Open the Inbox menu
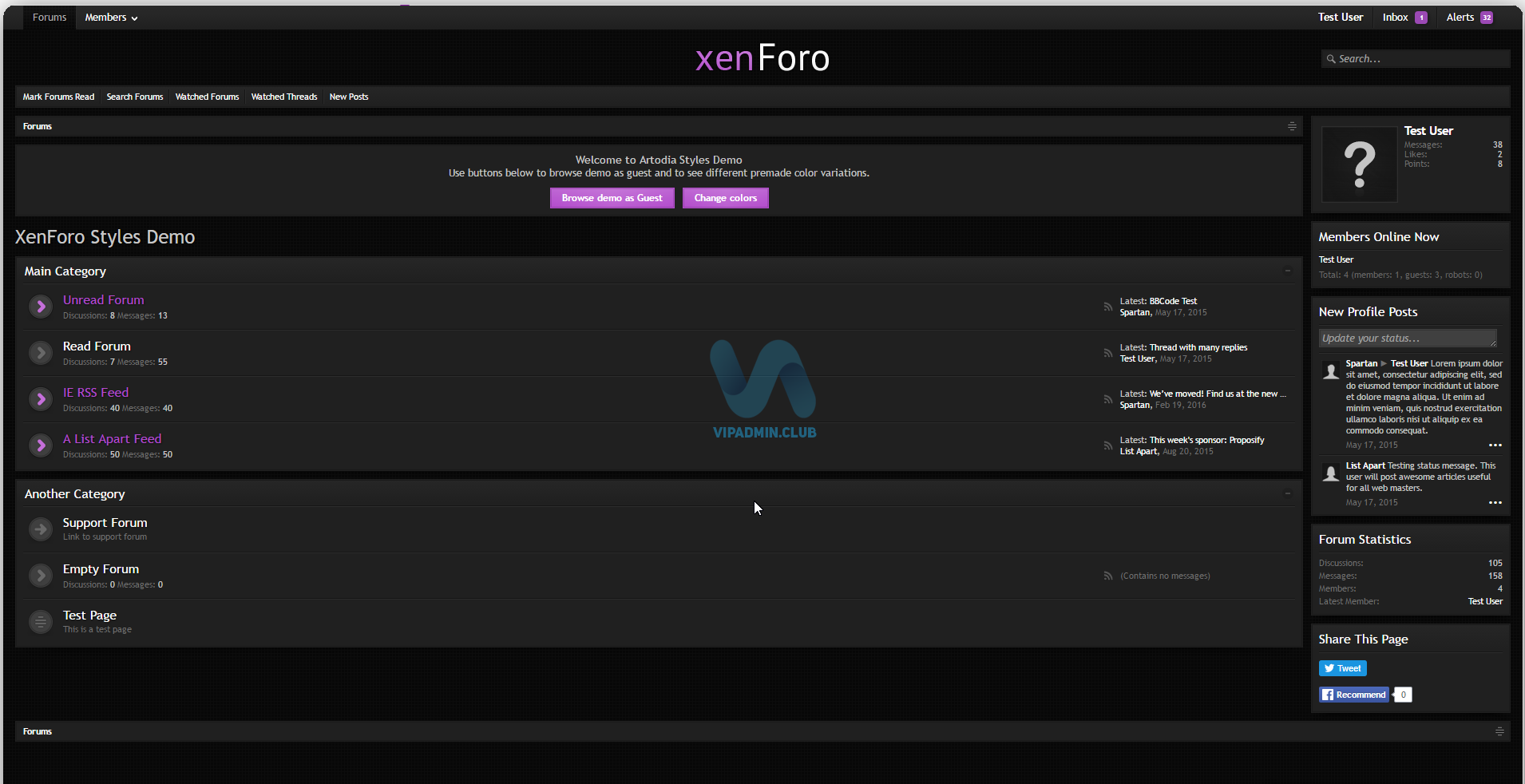 coord(1395,18)
